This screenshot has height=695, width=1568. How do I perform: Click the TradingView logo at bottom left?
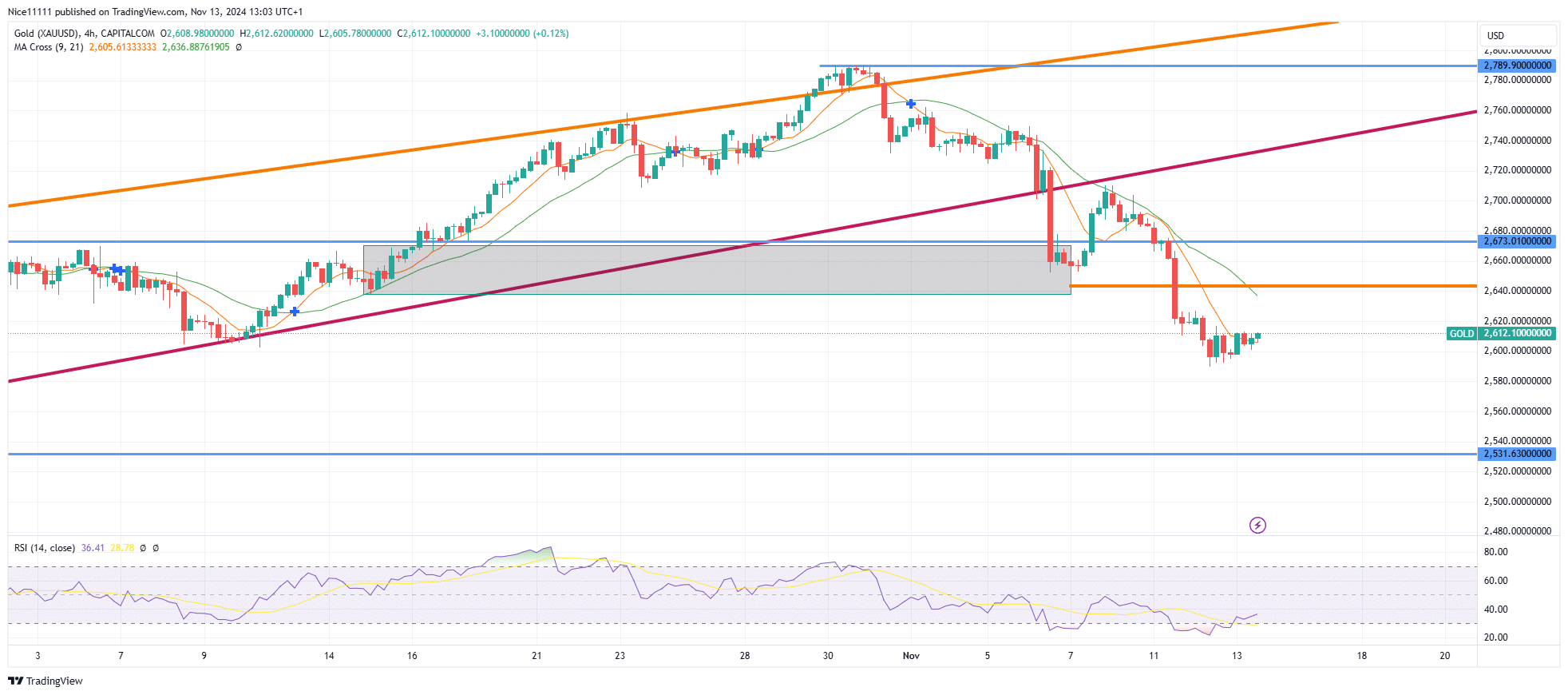[x=46, y=681]
